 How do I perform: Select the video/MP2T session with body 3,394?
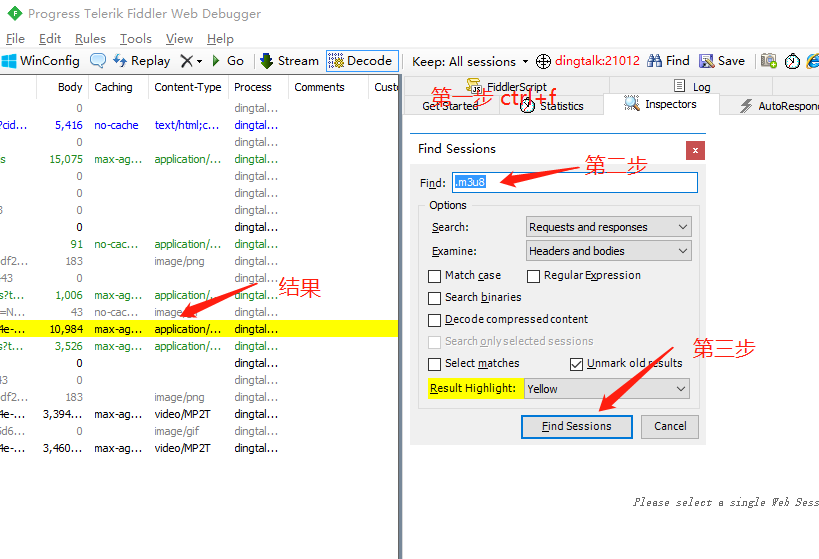pos(198,414)
